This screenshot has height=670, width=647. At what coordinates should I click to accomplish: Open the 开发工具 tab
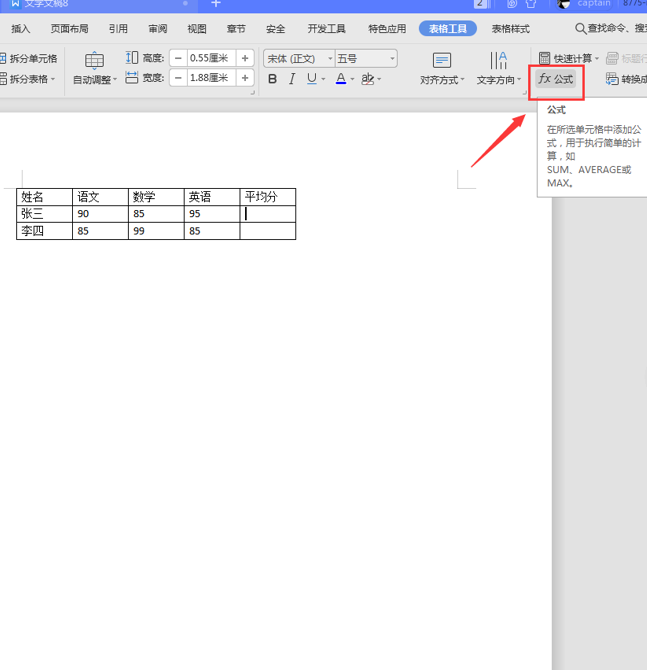coord(326,29)
